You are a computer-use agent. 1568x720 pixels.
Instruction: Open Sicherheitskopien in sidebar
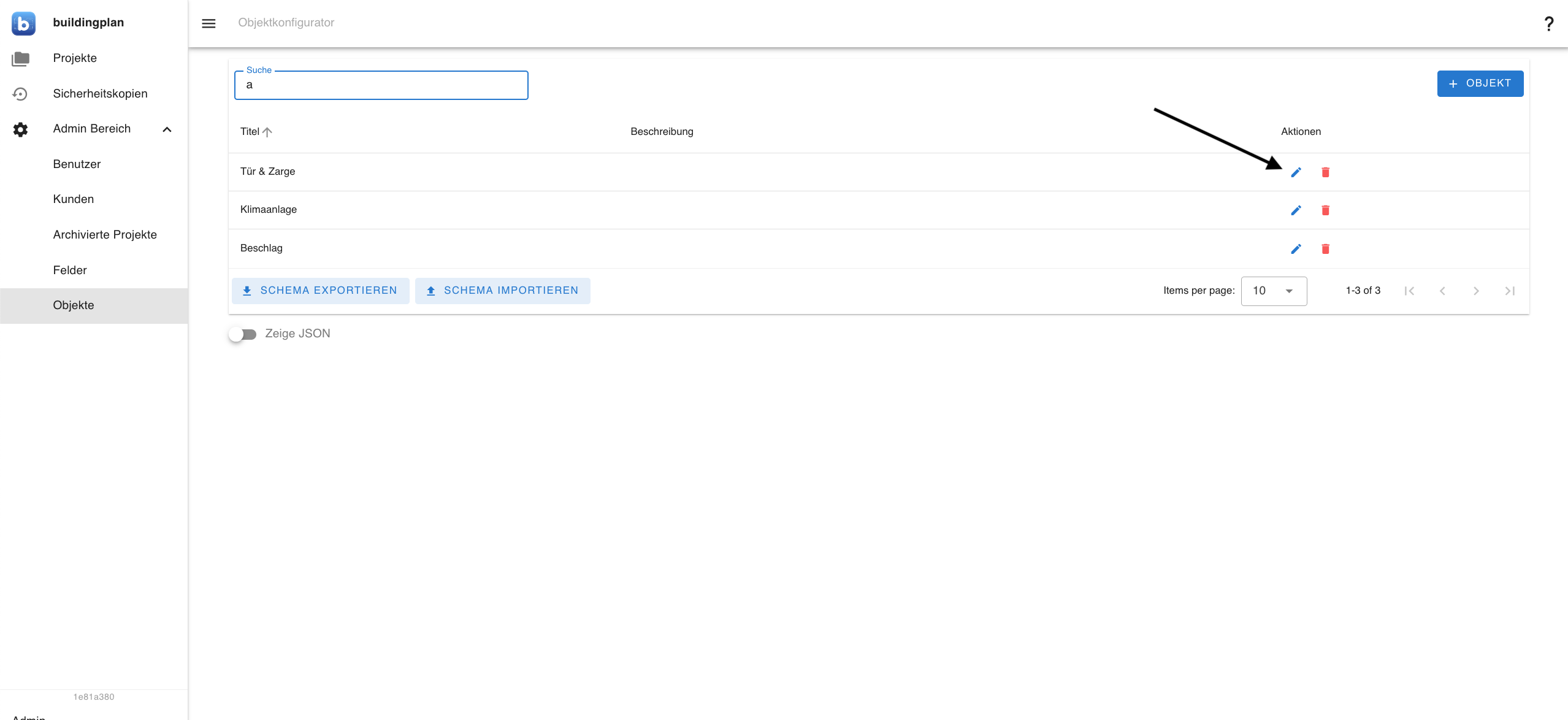100,93
